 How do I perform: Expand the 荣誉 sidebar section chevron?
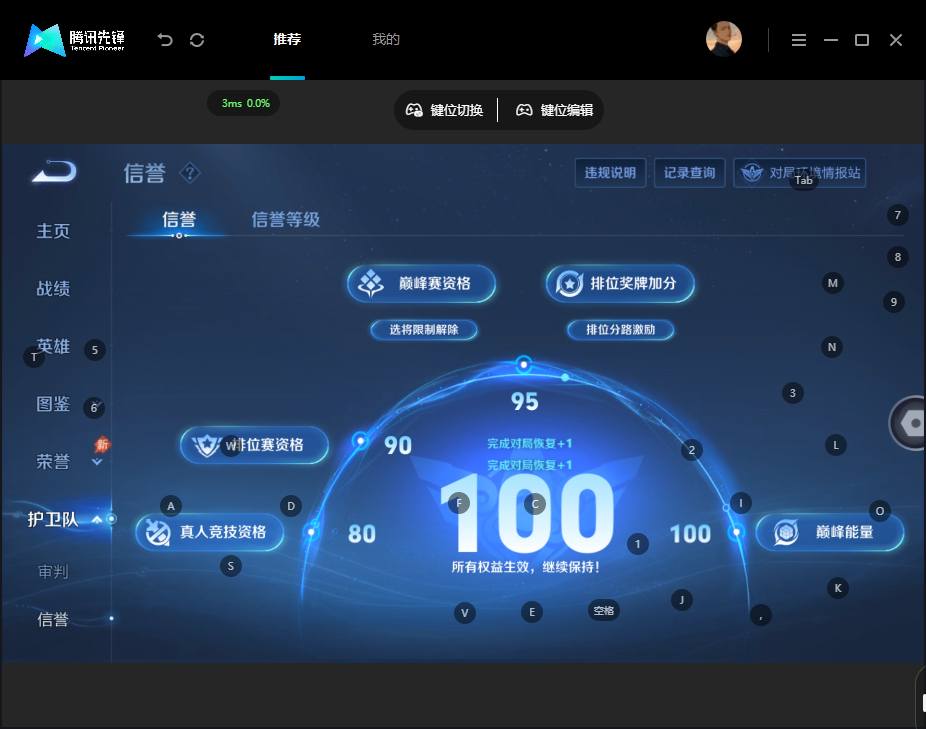tap(97, 462)
